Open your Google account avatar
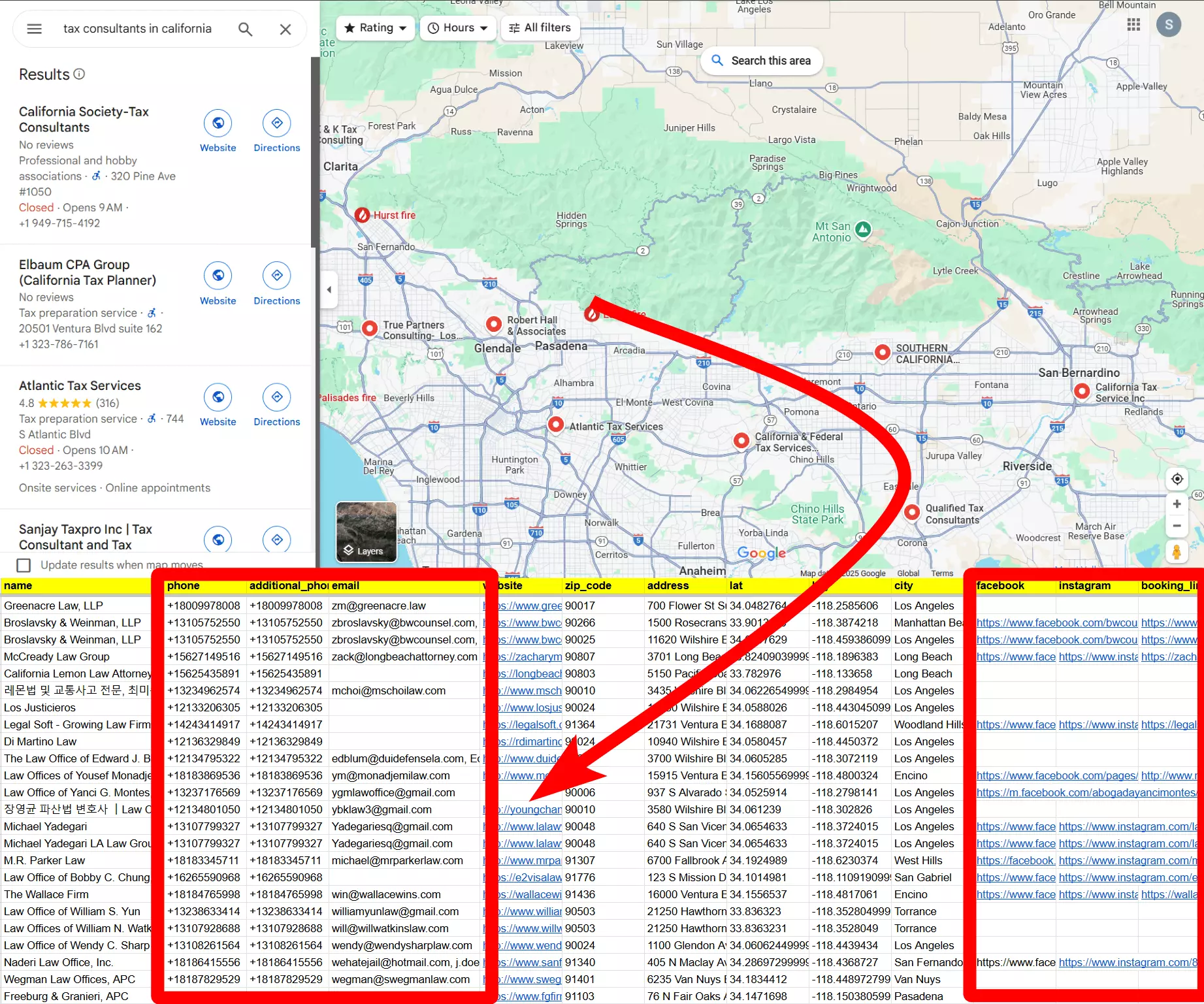Image resolution: width=1204 pixels, height=1004 pixels. (x=1169, y=25)
